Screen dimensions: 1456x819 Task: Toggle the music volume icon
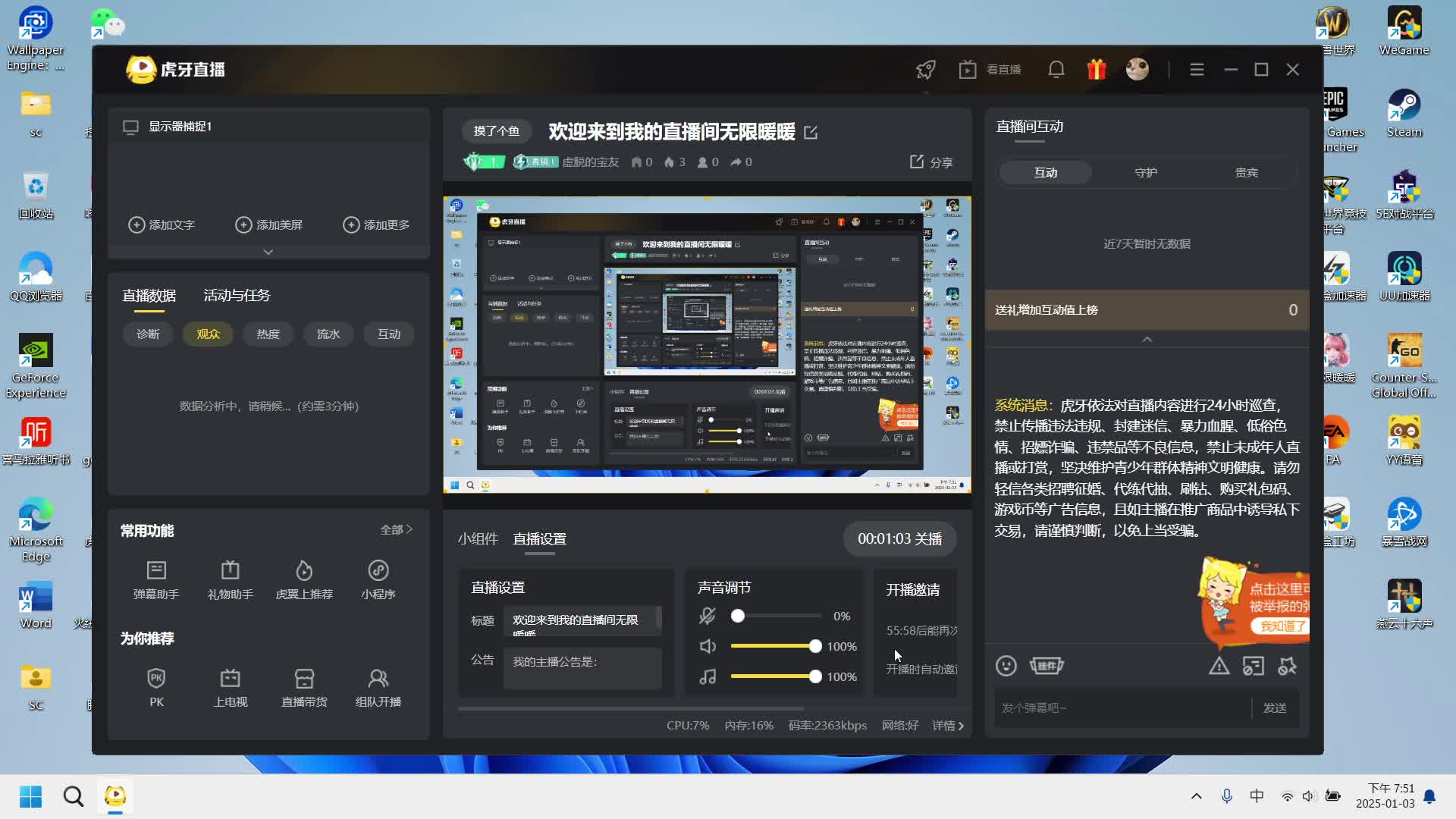coord(708,676)
